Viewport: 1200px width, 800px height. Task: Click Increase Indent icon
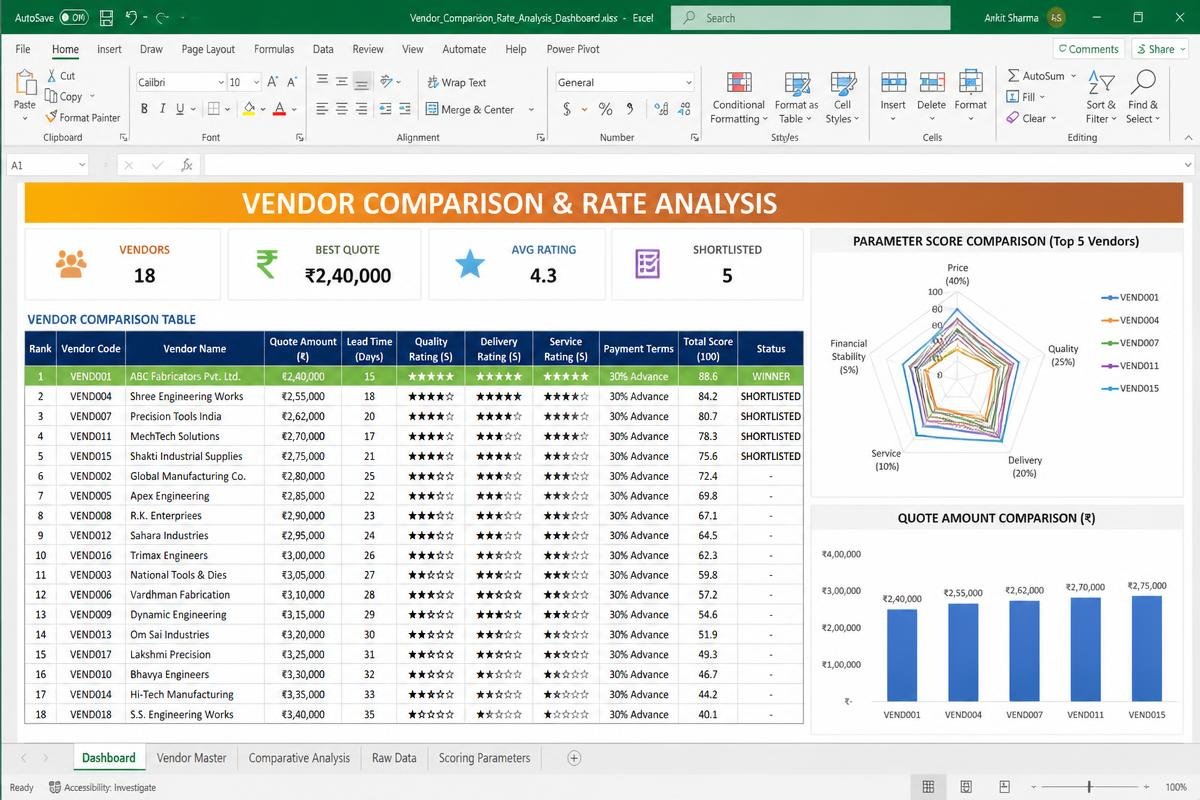[x=405, y=109]
